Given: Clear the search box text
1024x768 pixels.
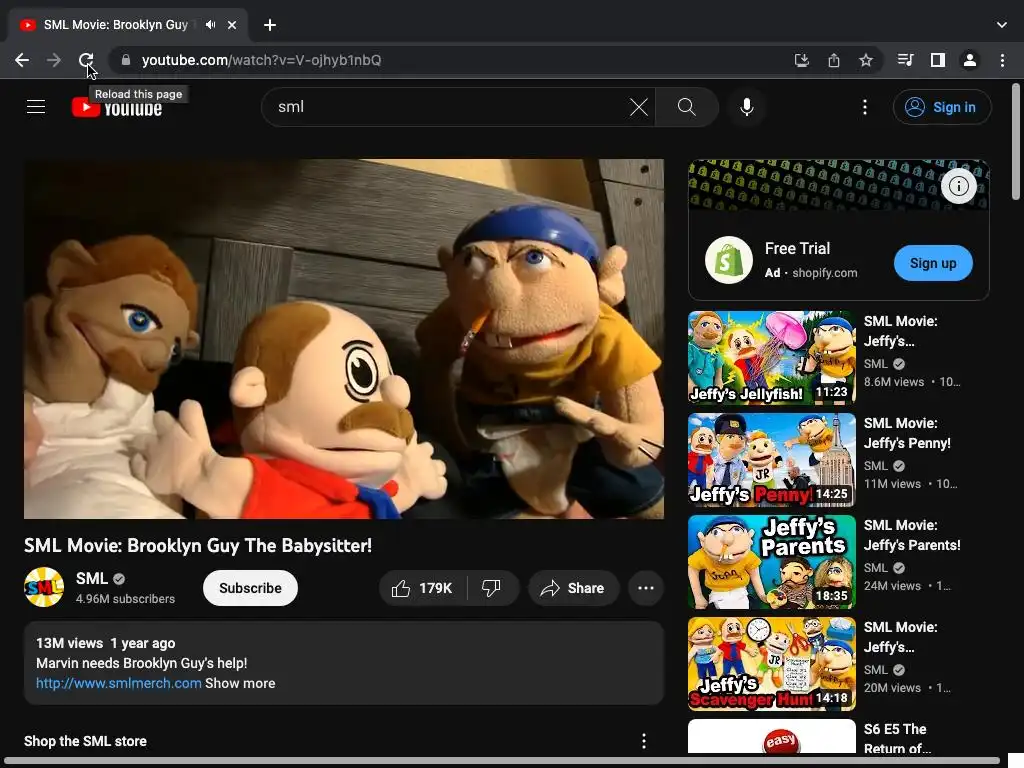Looking at the screenshot, I should [x=639, y=106].
